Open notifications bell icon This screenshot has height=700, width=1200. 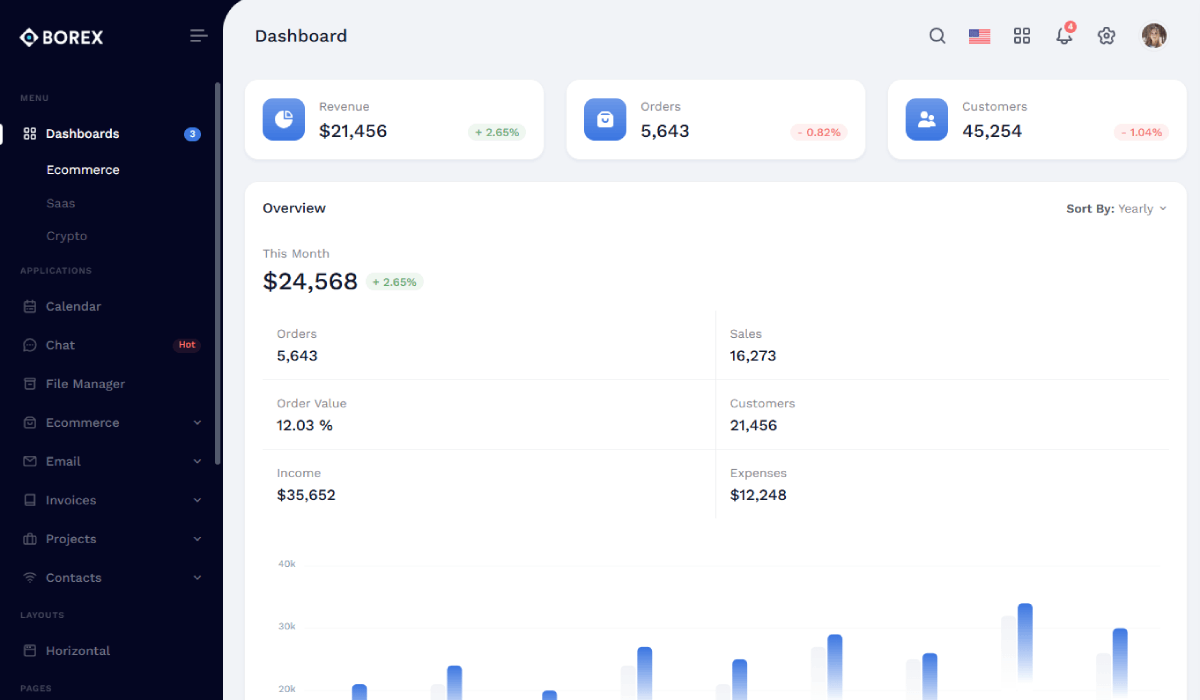click(x=1064, y=36)
